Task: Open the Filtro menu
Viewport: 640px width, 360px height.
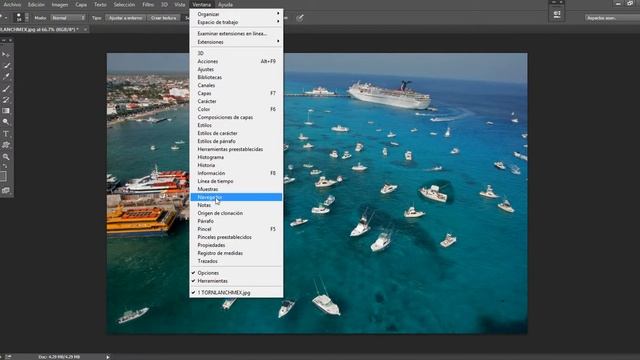Action: [x=148, y=4]
